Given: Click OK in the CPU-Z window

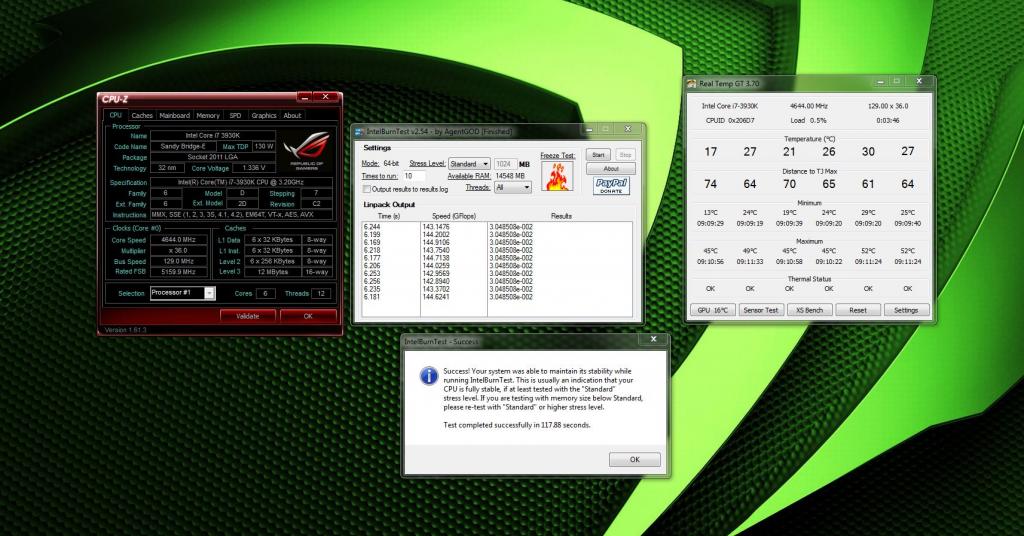Looking at the screenshot, I should coord(308,316).
